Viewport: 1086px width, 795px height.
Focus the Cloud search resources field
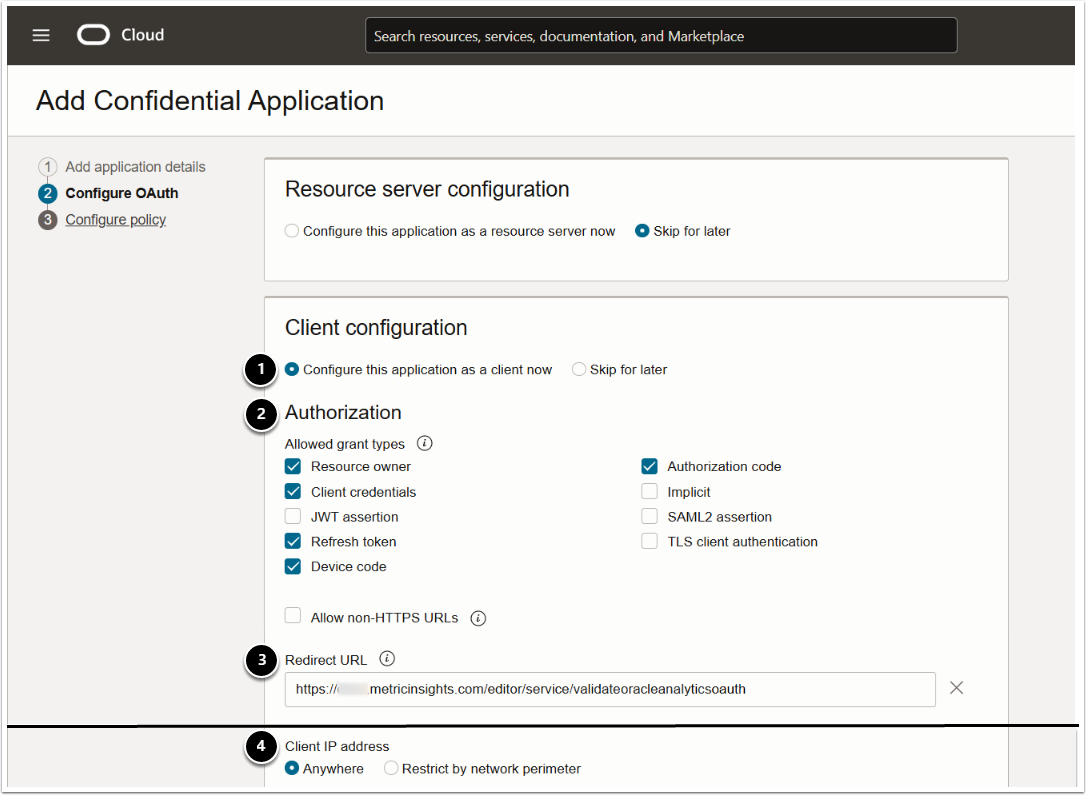660,35
